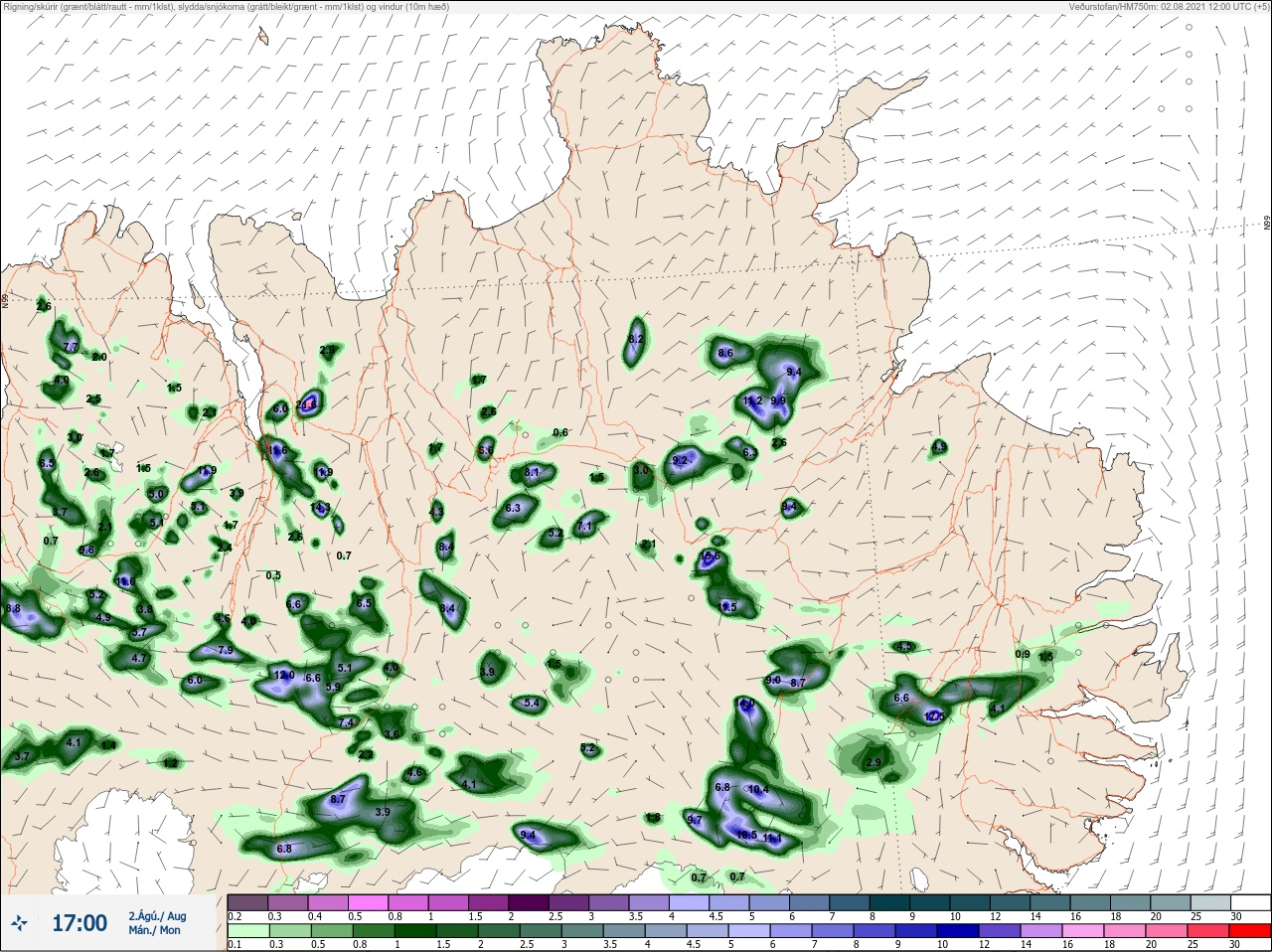Click the 0.9 precipitation value on the map
The width and height of the screenshot is (1272, 952).
pyautogui.click(x=1023, y=654)
